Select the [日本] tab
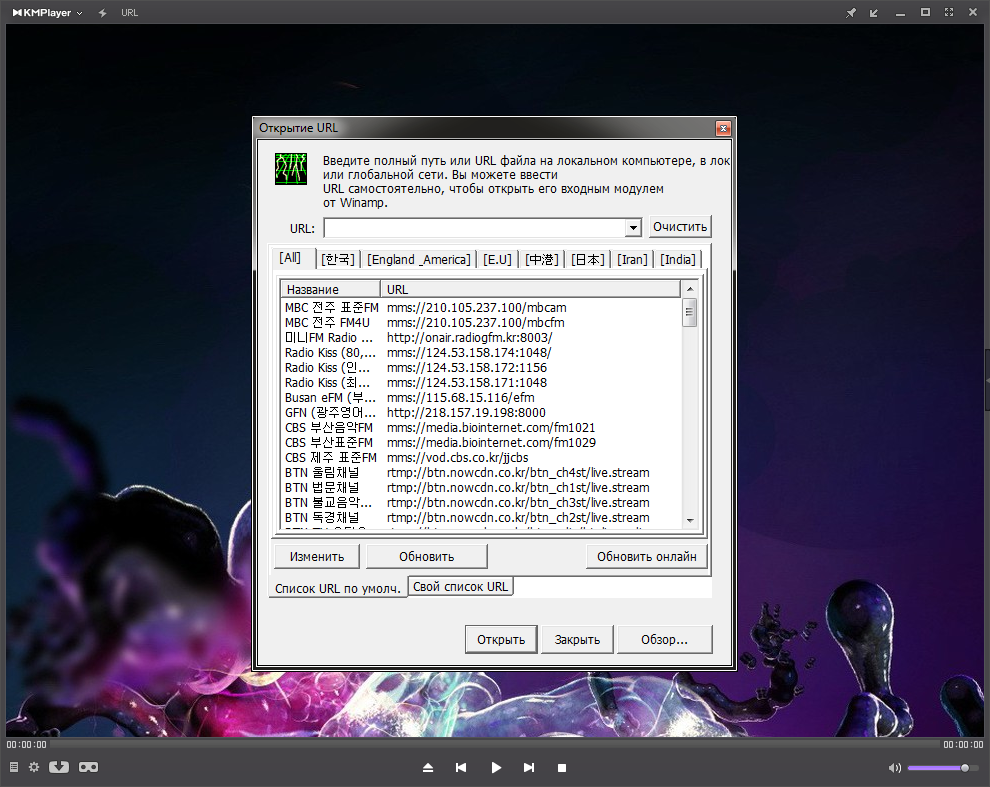The height and width of the screenshot is (787, 990). pyautogui.click(x=588, y=260)
